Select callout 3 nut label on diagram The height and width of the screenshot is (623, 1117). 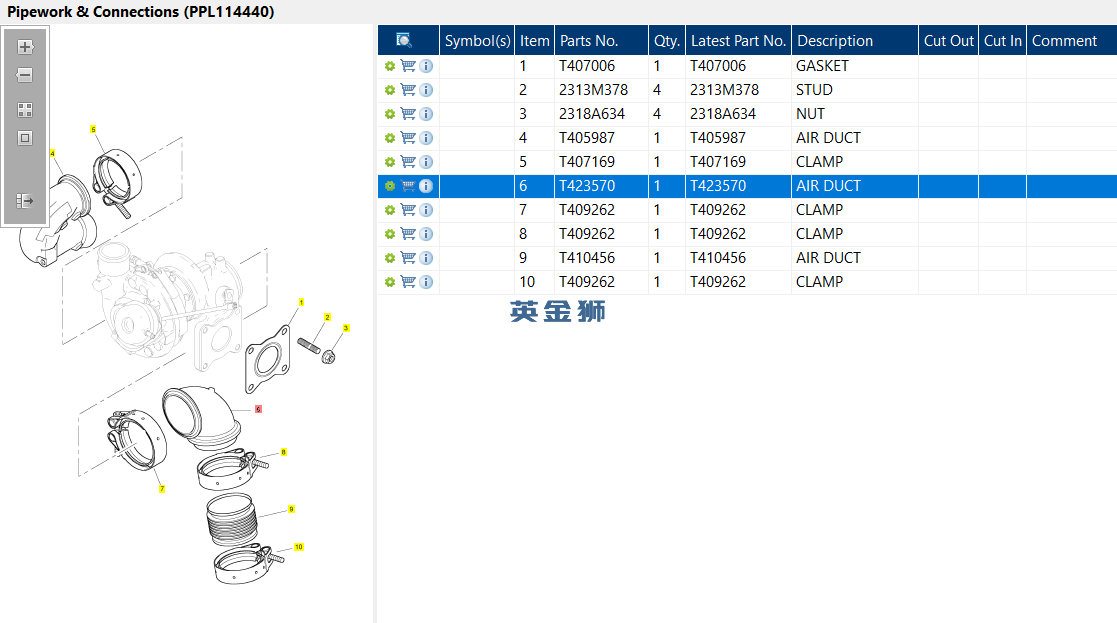click(x=346, y=328)
